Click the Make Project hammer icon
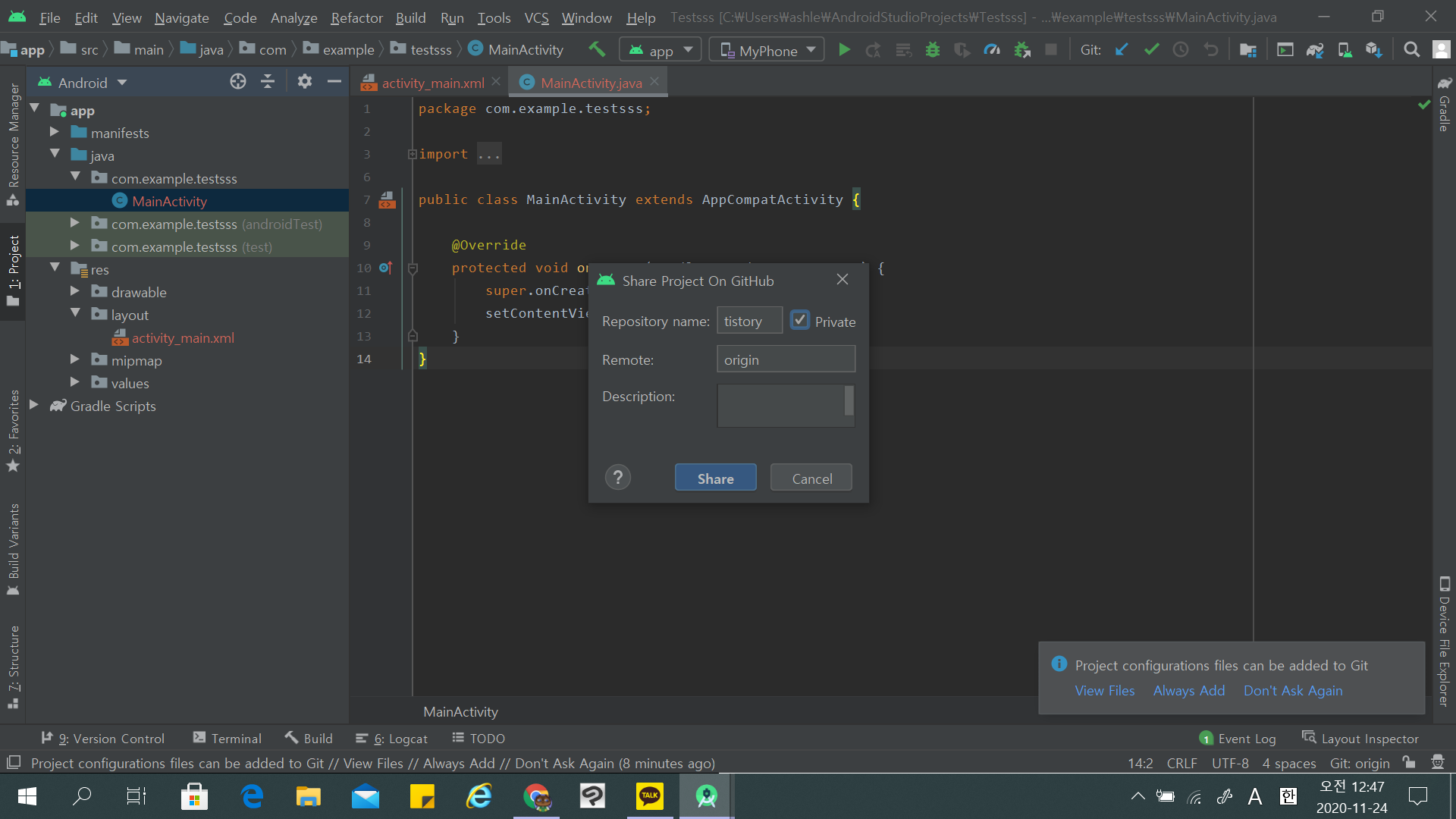 point(597,50)
